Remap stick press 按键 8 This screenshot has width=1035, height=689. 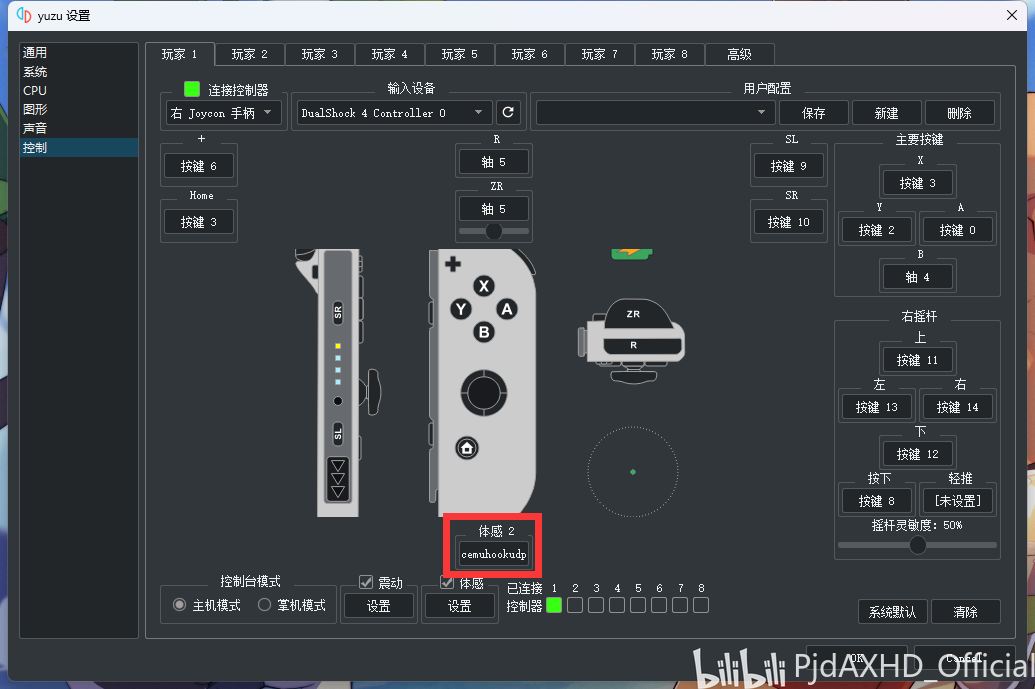[877, 501]
